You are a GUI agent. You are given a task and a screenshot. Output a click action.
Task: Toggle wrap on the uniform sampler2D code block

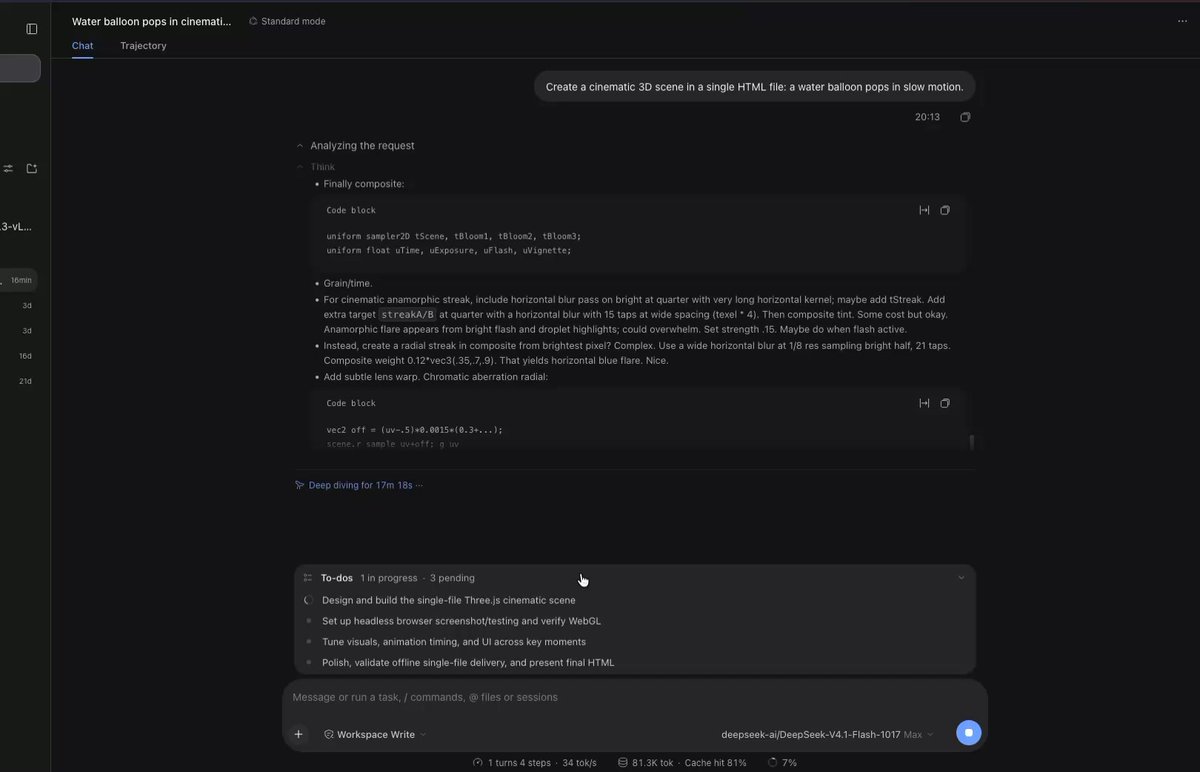click(924, 210)
